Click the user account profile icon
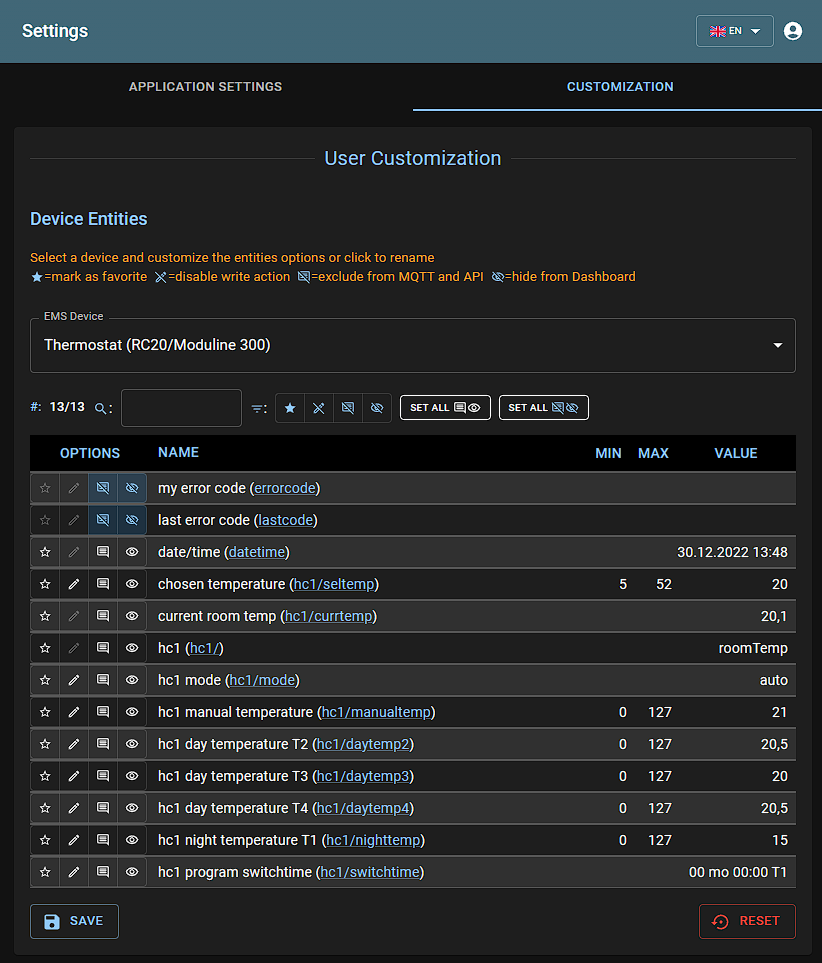The image size is (822, 963). [793, 31]
